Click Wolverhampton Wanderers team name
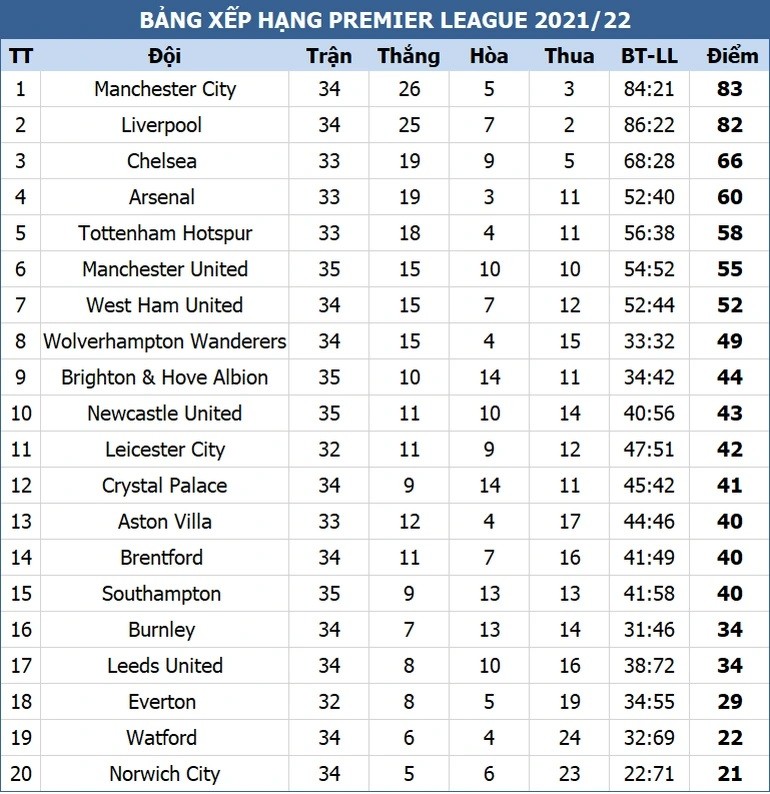 [165, 341]
